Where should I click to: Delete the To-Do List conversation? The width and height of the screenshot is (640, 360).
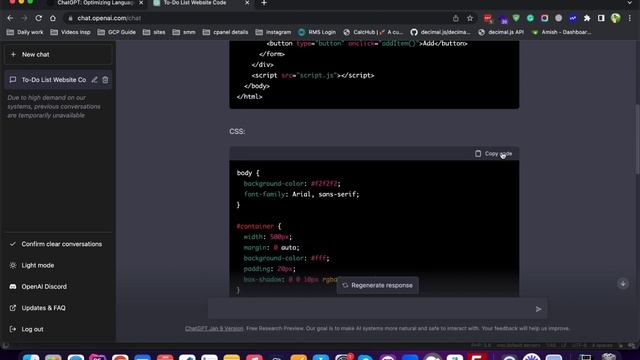(105, 80)
